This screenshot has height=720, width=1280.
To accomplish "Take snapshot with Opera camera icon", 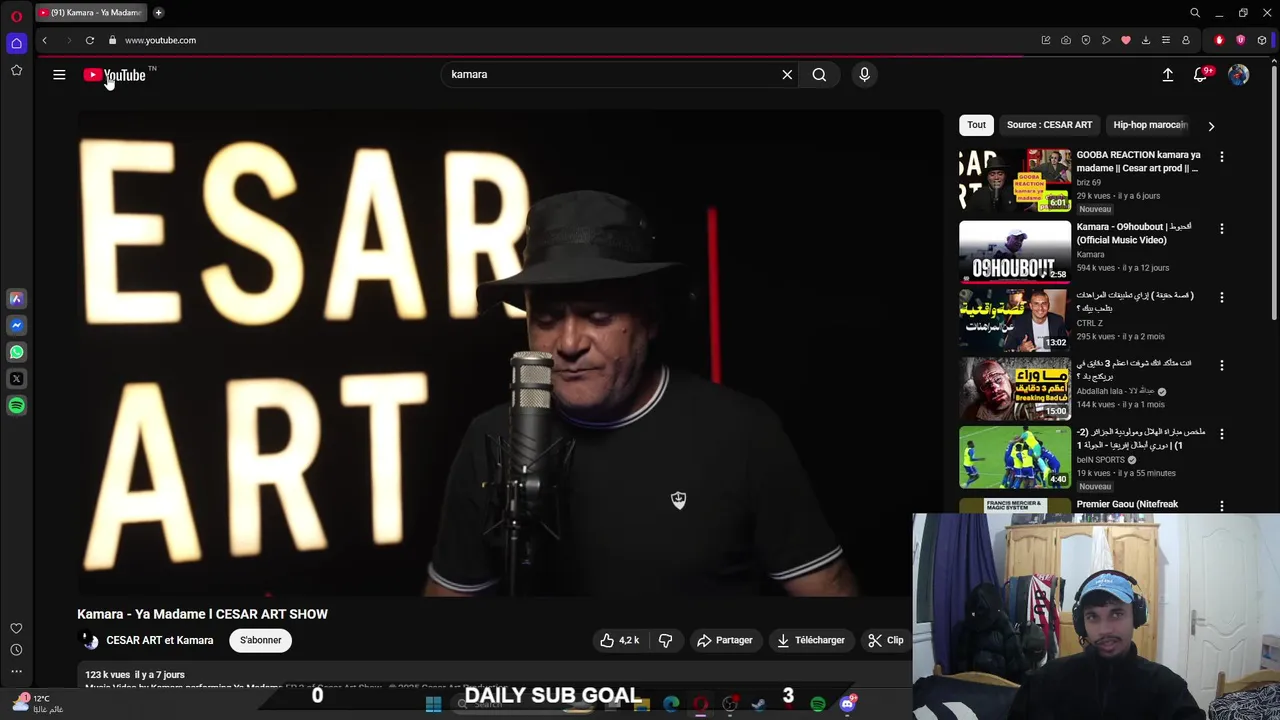I will 1066,40.
